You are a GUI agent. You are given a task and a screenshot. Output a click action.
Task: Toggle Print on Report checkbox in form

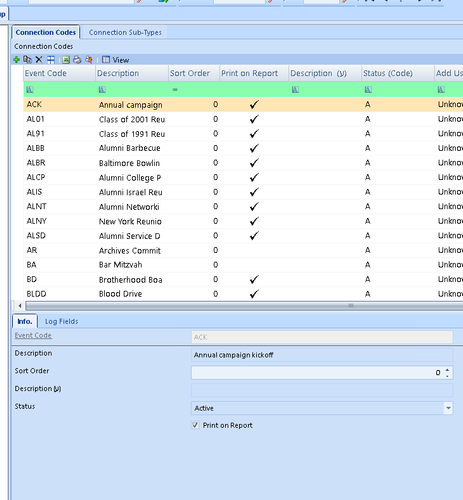[x=195, y=425]
